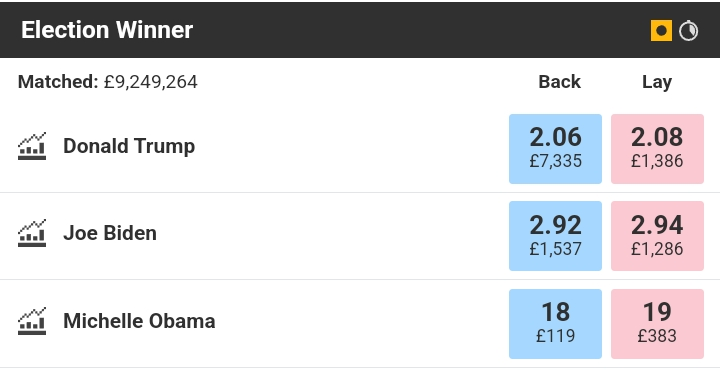Lay Donald Trump at 2.08
The width and height of the screenshot is (720, 370).
click(x=657, y=149)
